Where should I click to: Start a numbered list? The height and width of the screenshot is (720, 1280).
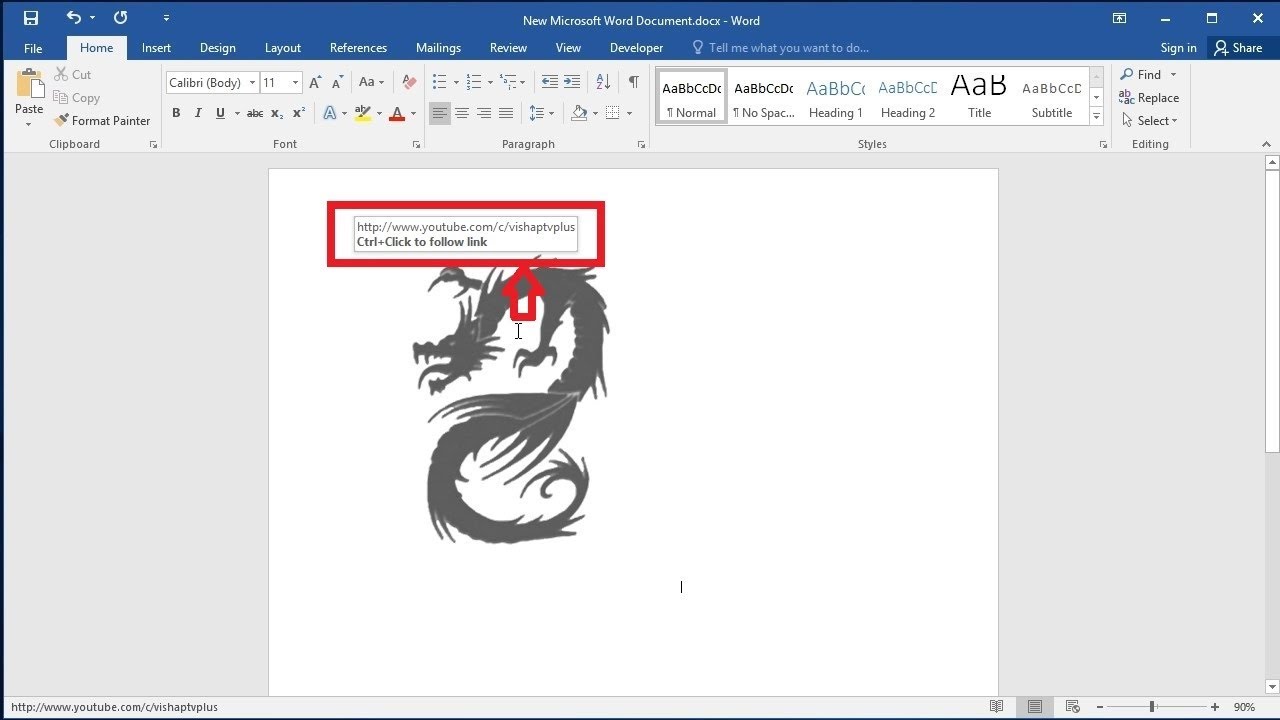tap(474, 83)
